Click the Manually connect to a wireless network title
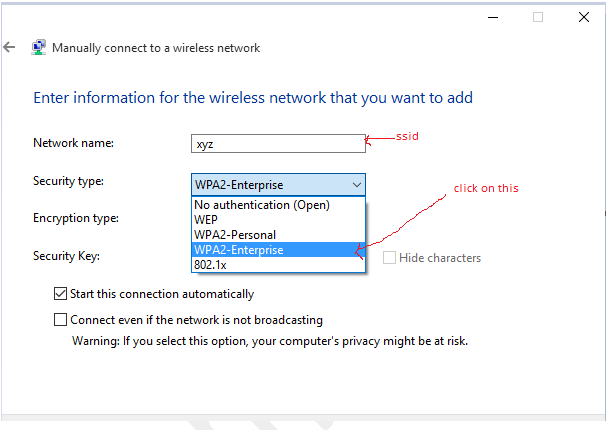The width and height of the screenshot is (613, 430). [x=156, y=48]
